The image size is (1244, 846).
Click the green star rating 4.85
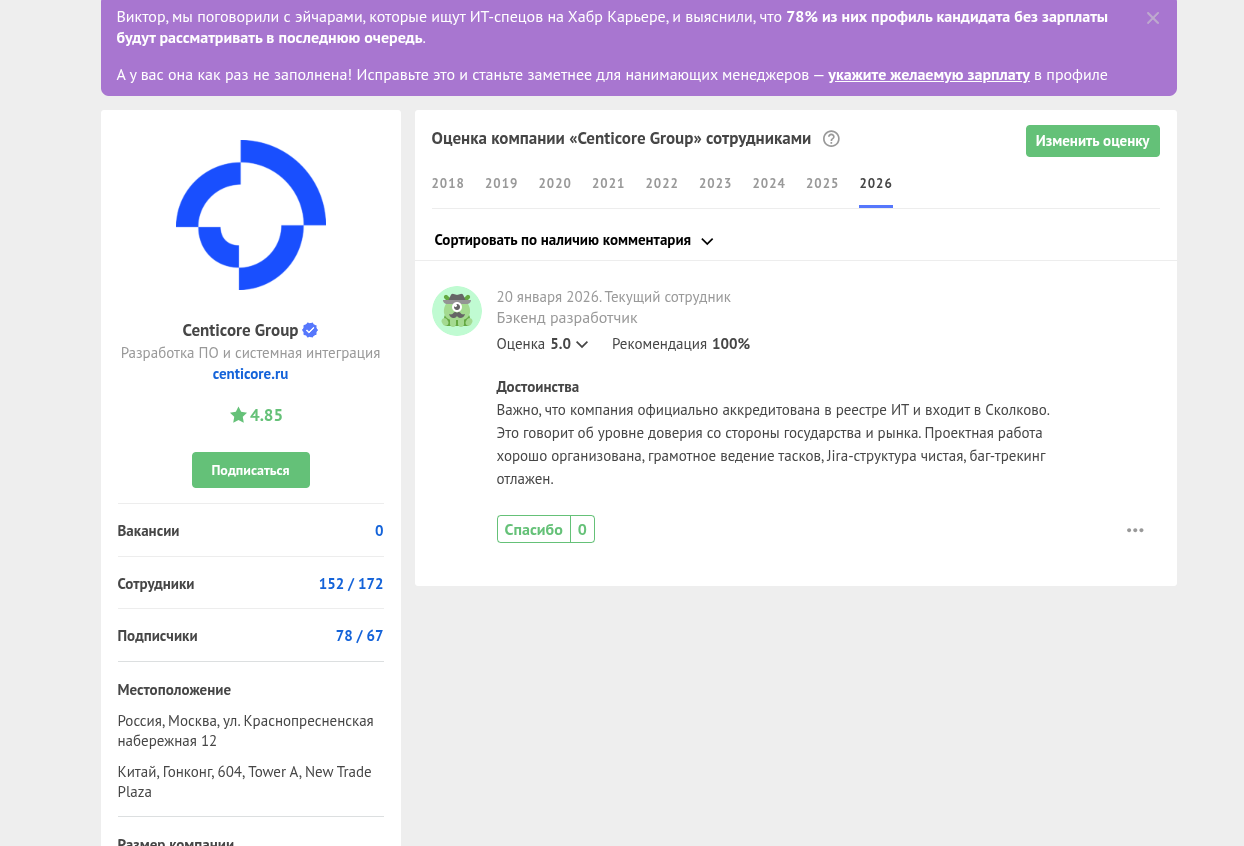pyautogui.click(x=256, y=415)
